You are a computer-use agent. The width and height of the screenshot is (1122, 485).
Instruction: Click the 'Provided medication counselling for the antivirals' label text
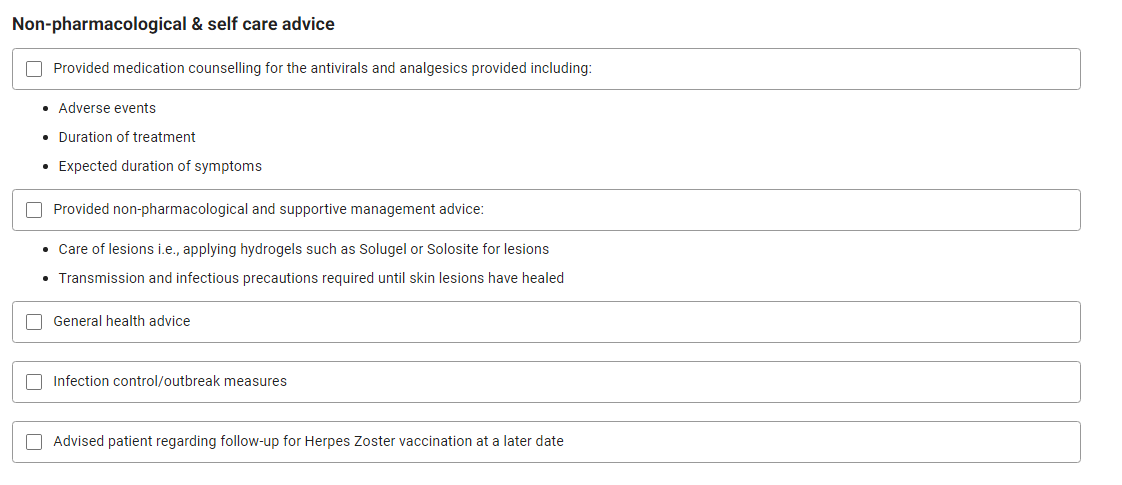click(x=323, y=69)
